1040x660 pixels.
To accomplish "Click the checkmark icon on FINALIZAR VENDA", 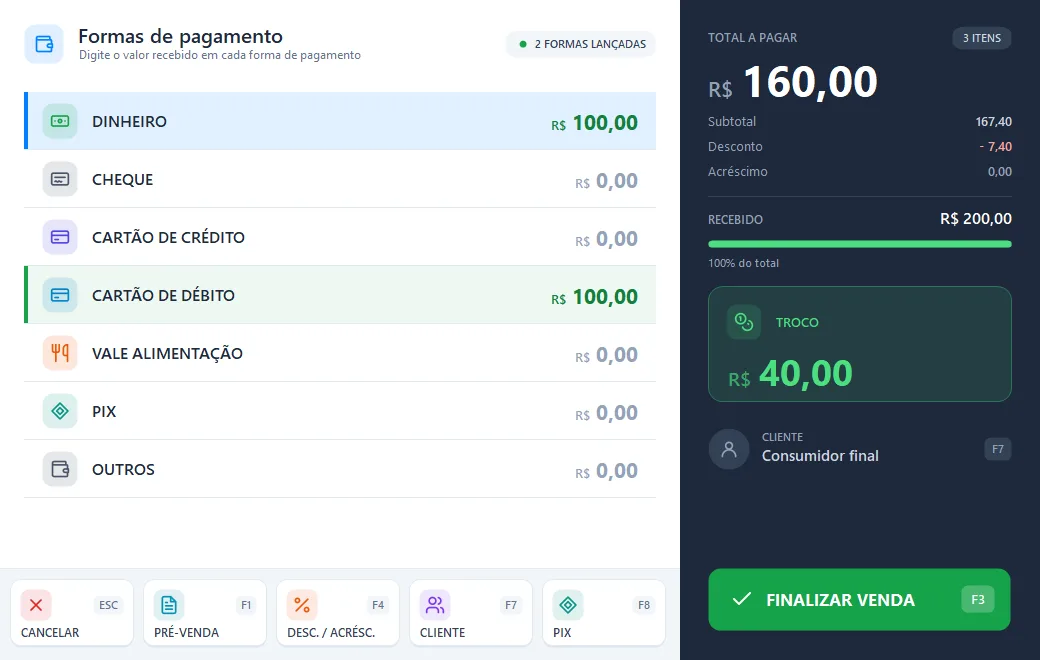I will click(742, 599).
